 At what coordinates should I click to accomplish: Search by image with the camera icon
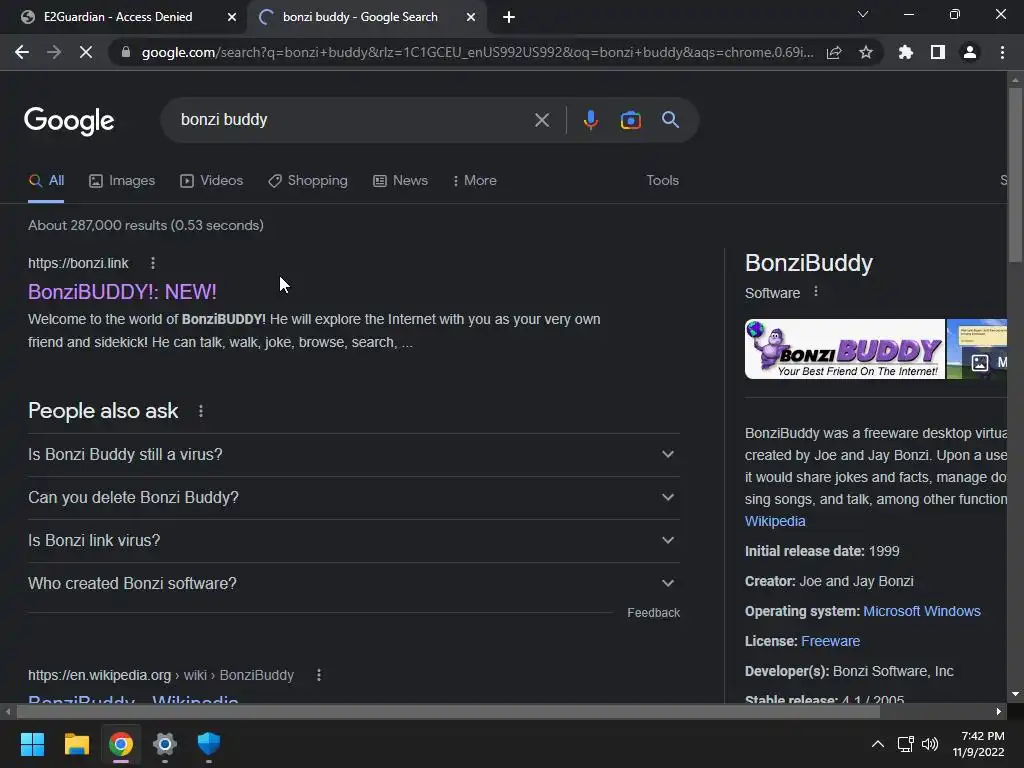click(x=630, y=120)
